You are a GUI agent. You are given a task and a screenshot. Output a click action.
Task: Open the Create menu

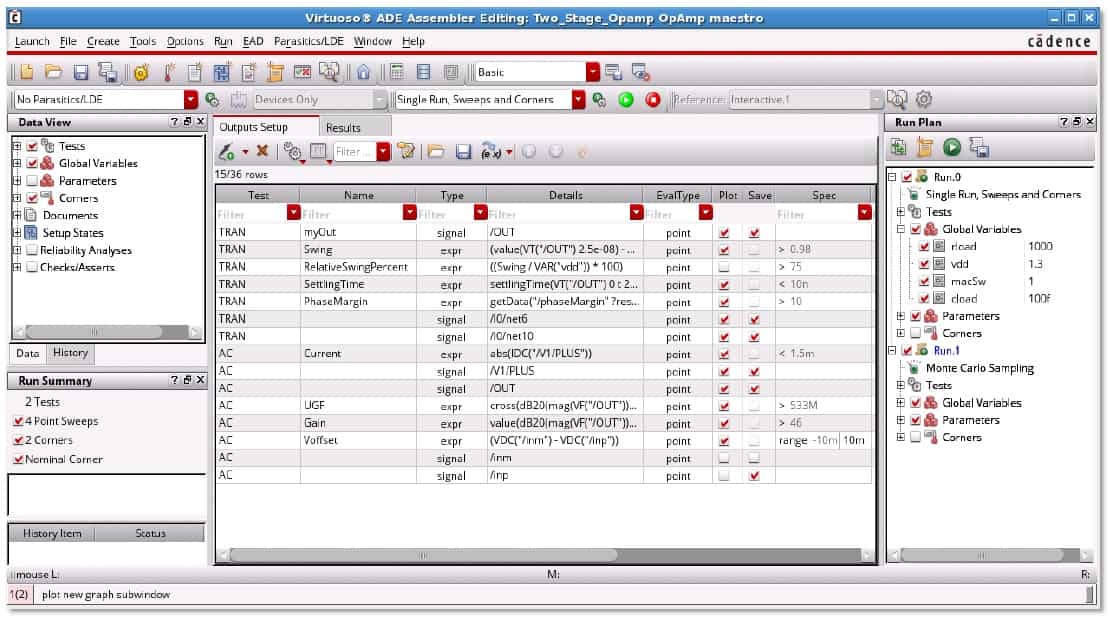[103, 42]
